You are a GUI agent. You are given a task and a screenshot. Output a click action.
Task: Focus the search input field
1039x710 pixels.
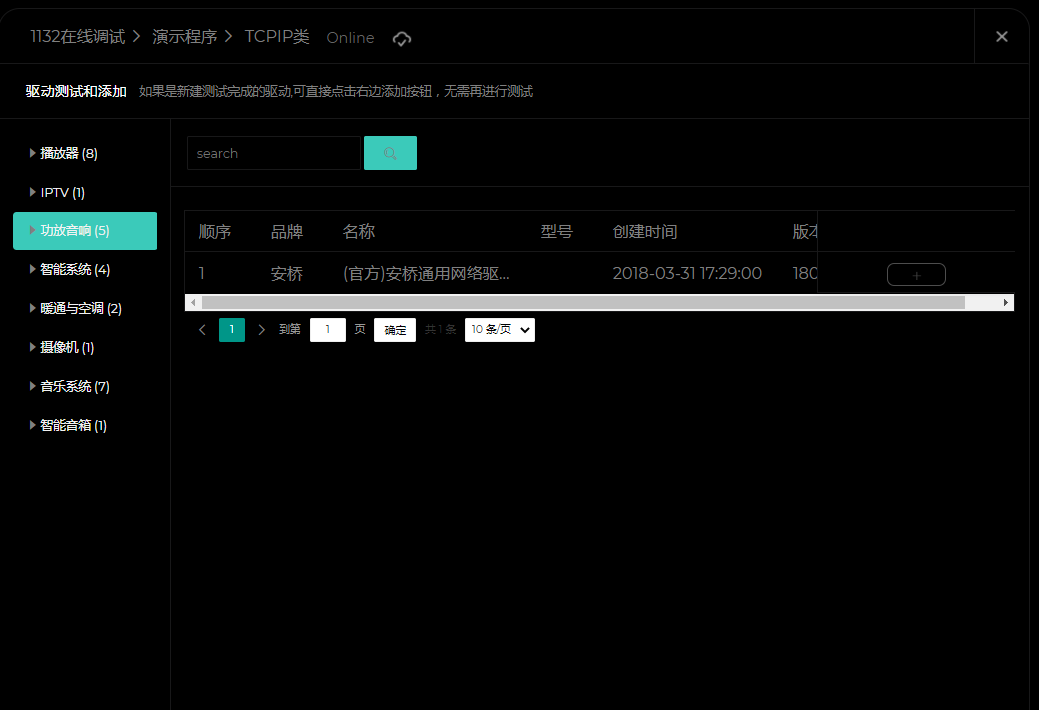point(273,153)
